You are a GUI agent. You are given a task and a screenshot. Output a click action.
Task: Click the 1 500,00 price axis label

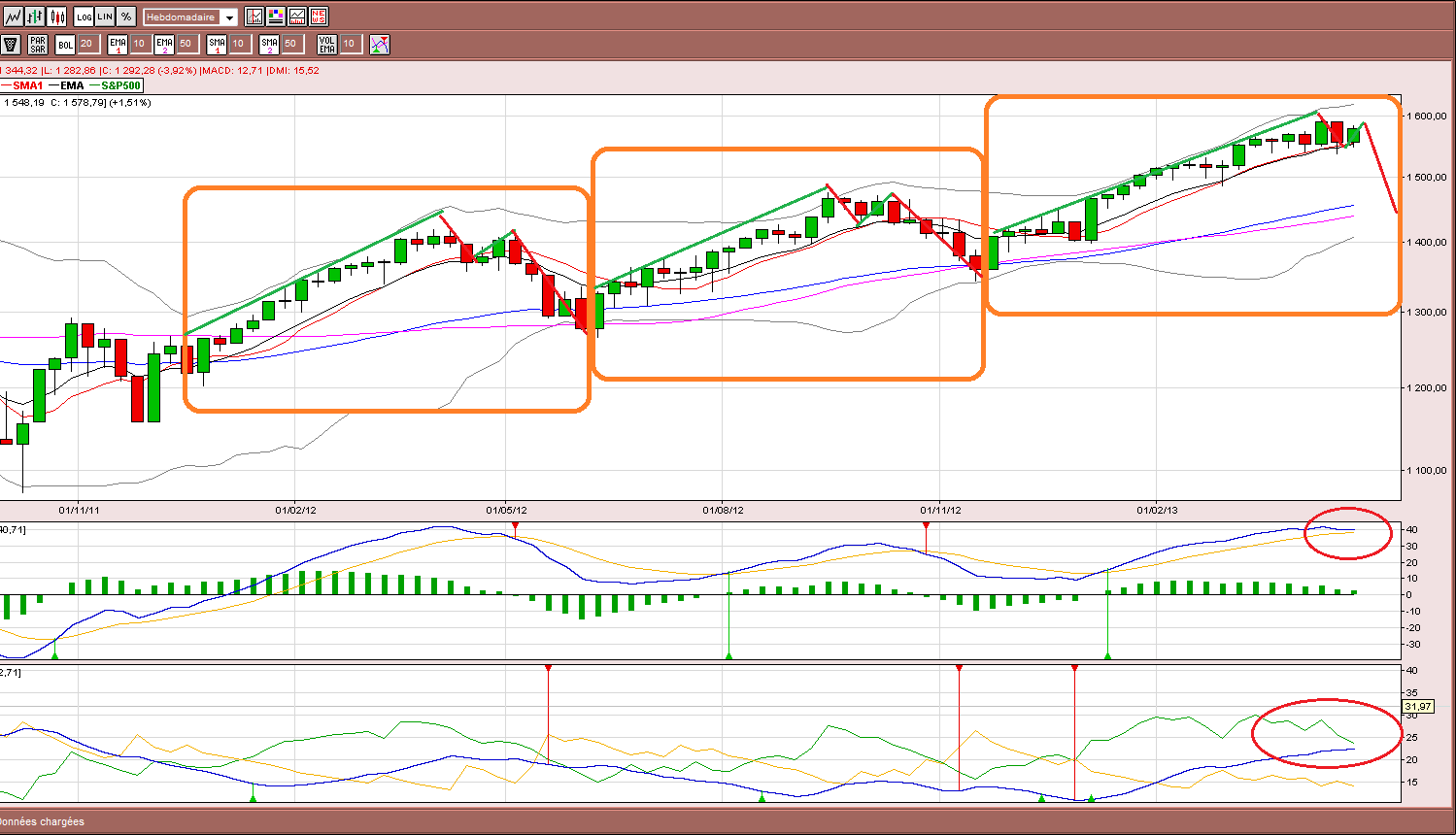tap(1427, 178)
